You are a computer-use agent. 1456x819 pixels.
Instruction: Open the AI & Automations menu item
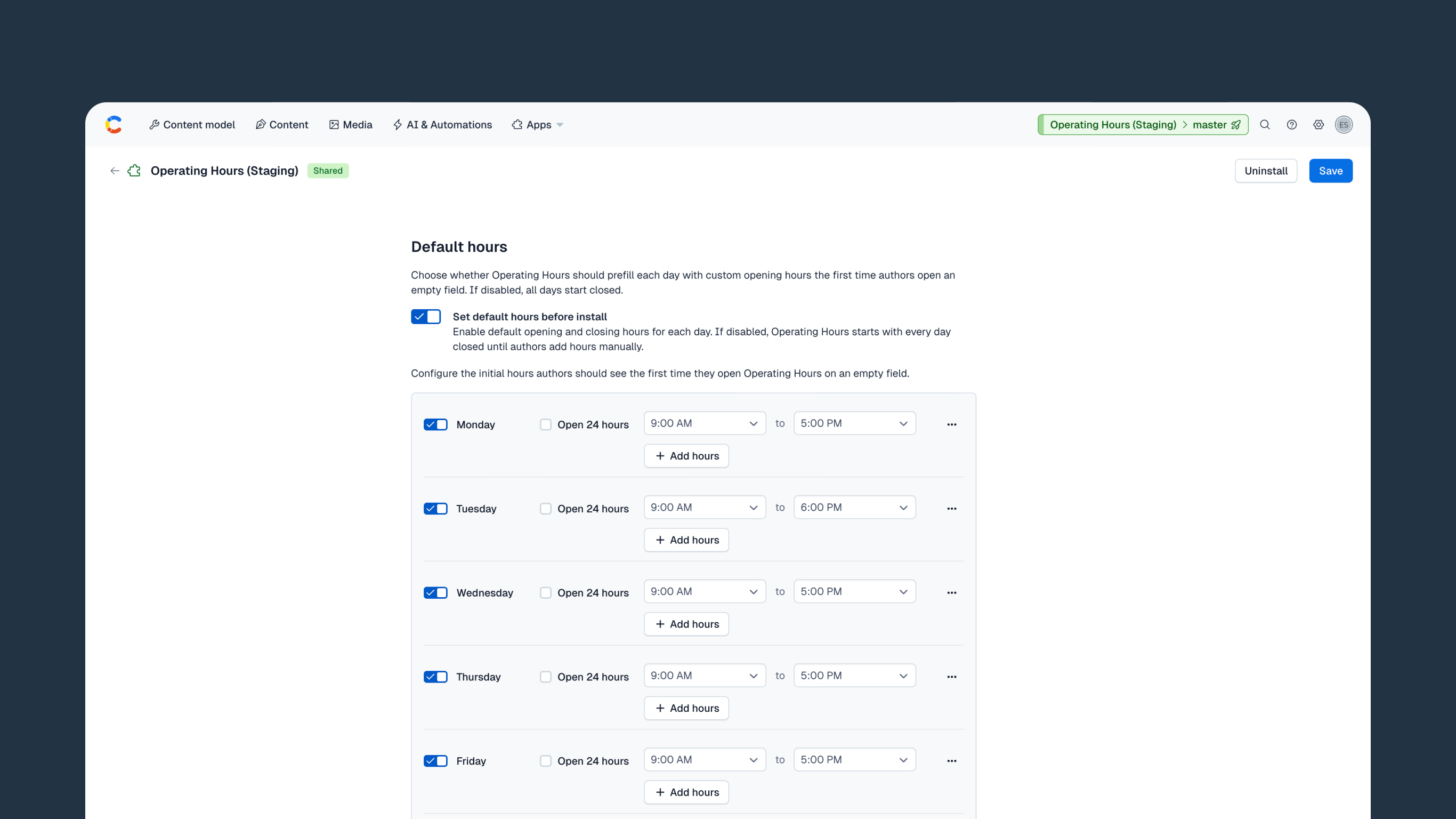442,124
